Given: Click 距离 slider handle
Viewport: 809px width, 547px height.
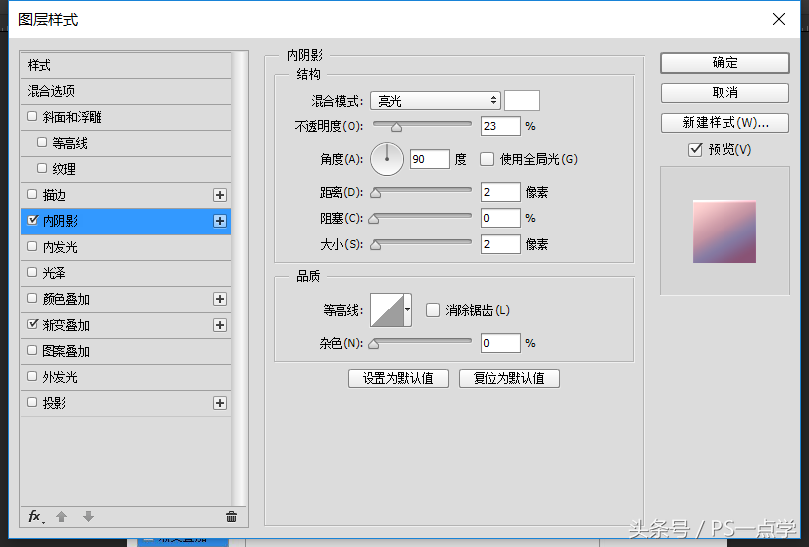Looking at the screenshot, I should (376, 193).
